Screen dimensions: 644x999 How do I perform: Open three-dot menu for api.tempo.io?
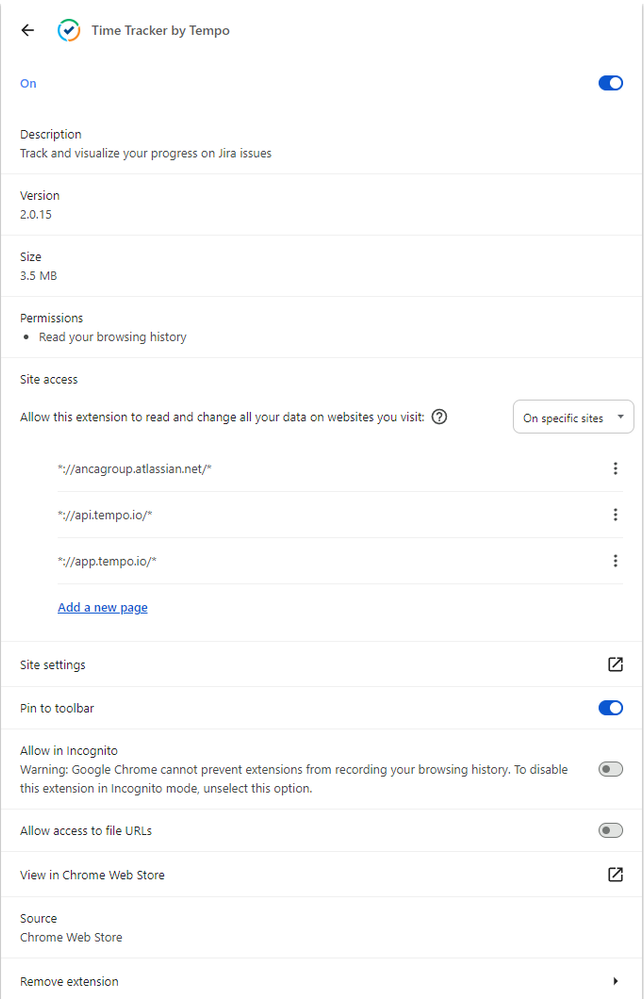[x=615, y=515]
